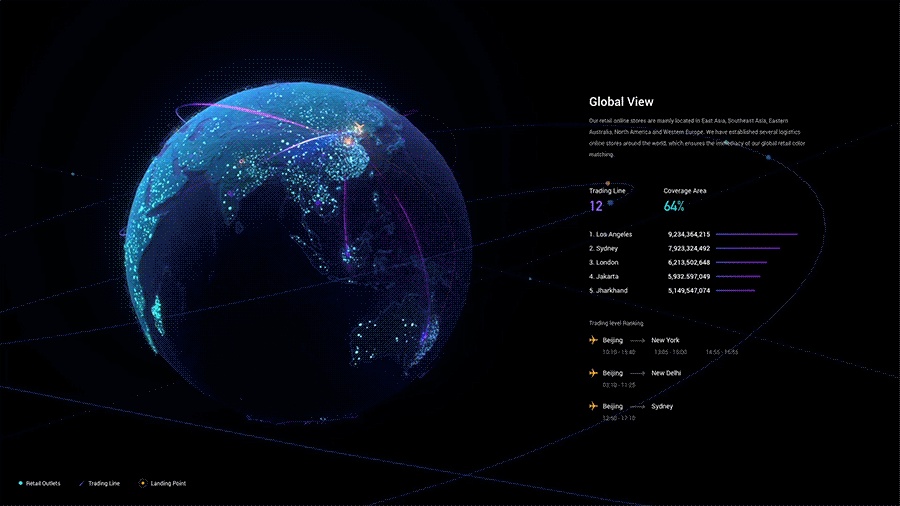Viewport: 900px width, 506px height.
Task: Click the New Delhi destination label
Action: click(666, 373)
